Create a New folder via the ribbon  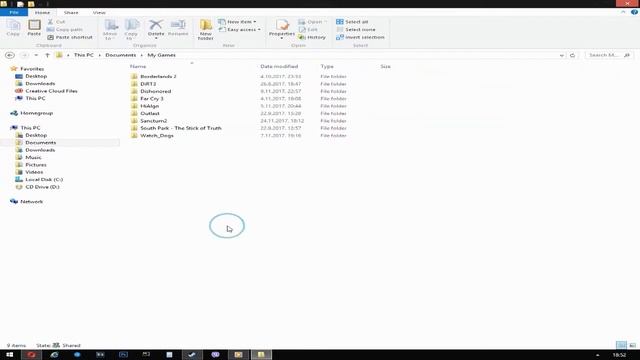206,29
